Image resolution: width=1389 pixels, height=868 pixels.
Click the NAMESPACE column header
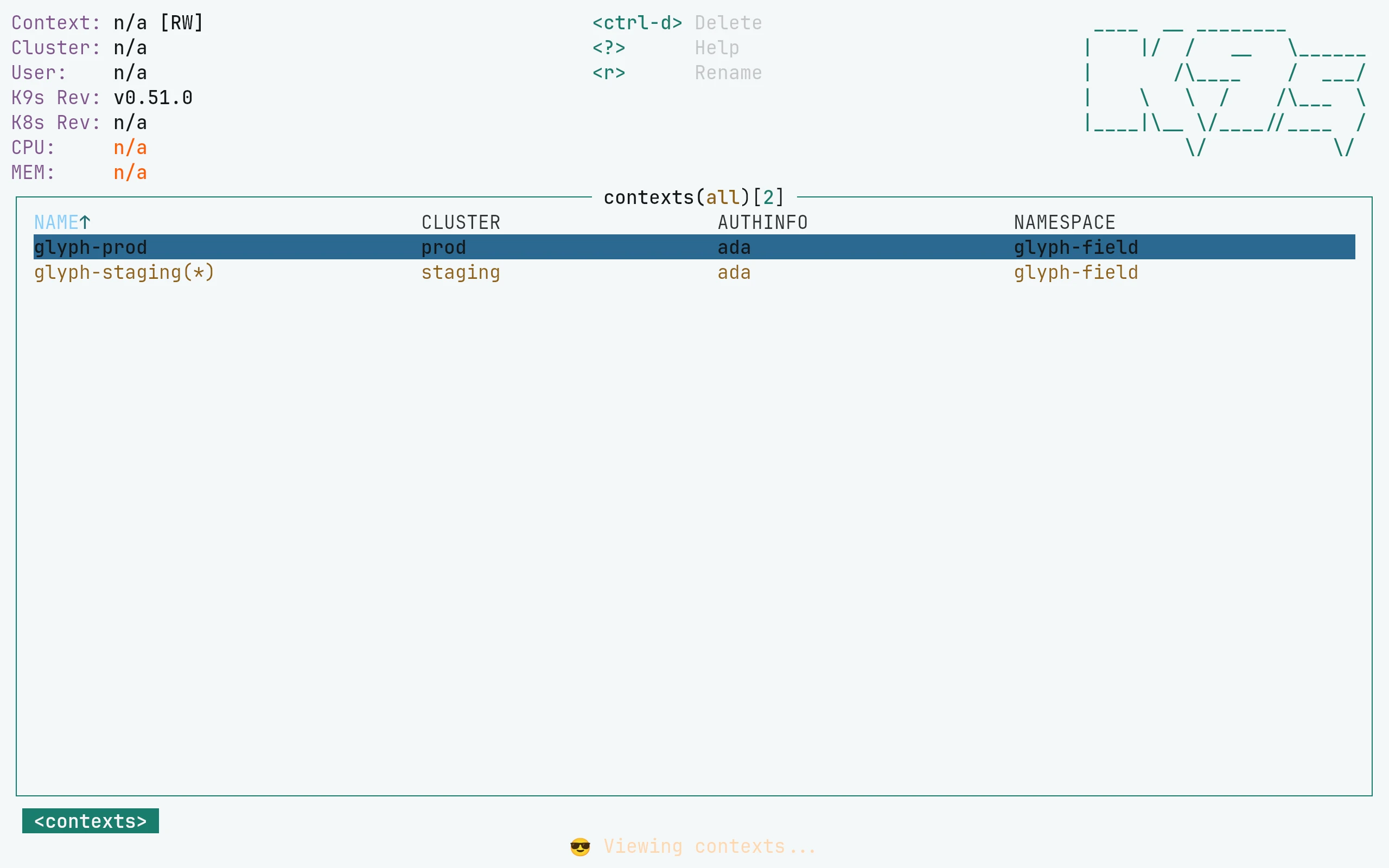coord(1065,222)
